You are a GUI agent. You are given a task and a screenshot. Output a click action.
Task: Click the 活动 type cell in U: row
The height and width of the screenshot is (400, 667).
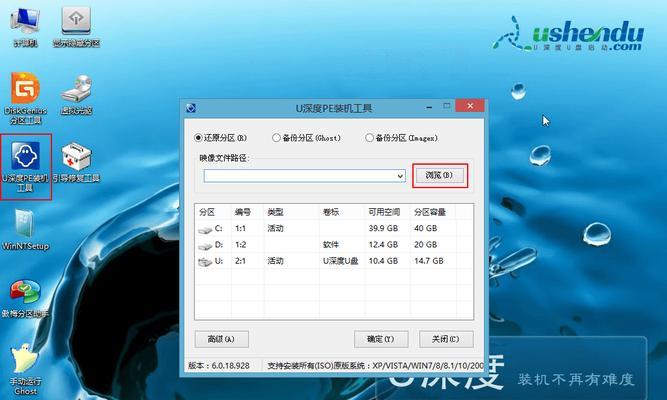pos(275,261)
